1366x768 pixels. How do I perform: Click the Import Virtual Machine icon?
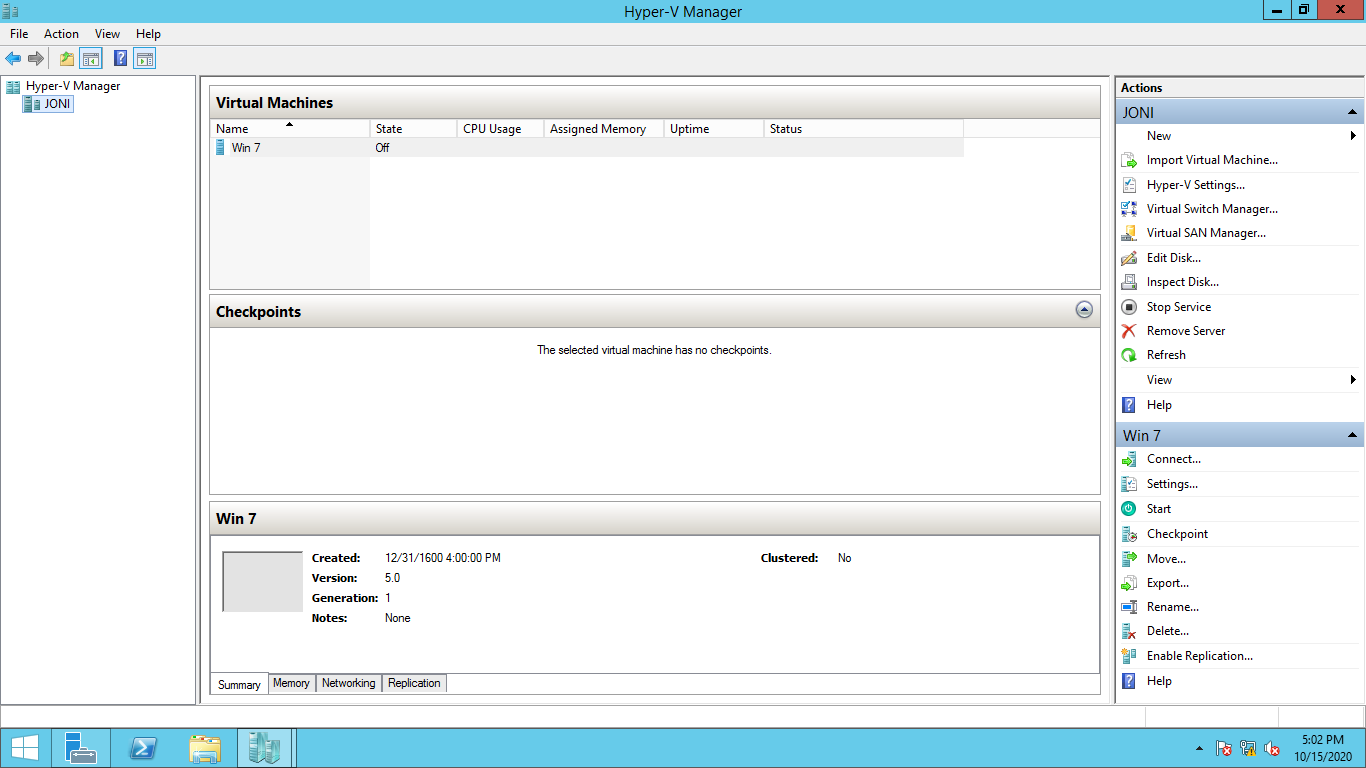1129,160
